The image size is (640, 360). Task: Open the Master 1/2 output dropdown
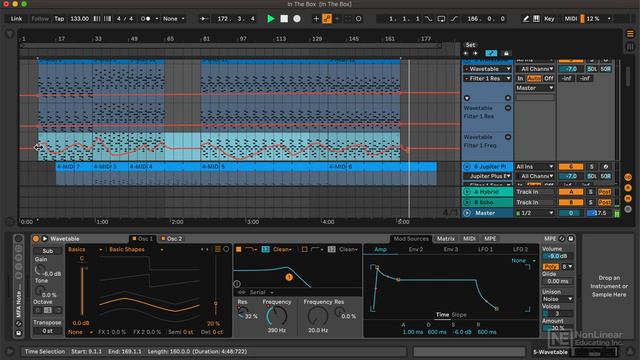point(535,213)
